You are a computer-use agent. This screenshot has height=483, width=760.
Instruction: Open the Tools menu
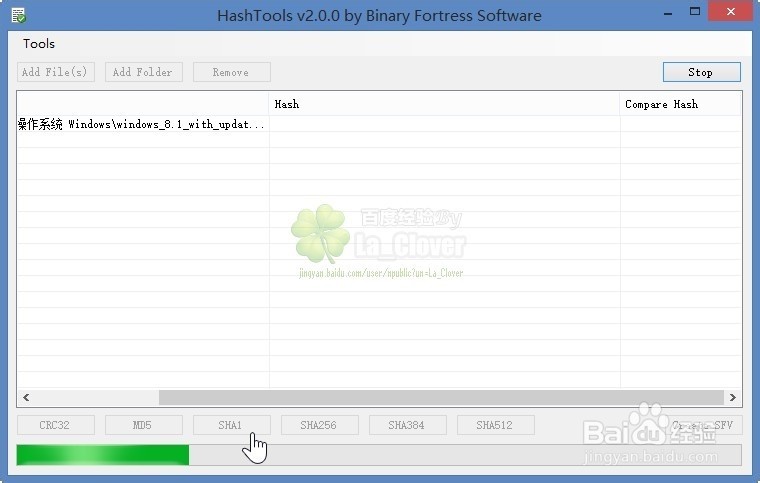[39, 44]
